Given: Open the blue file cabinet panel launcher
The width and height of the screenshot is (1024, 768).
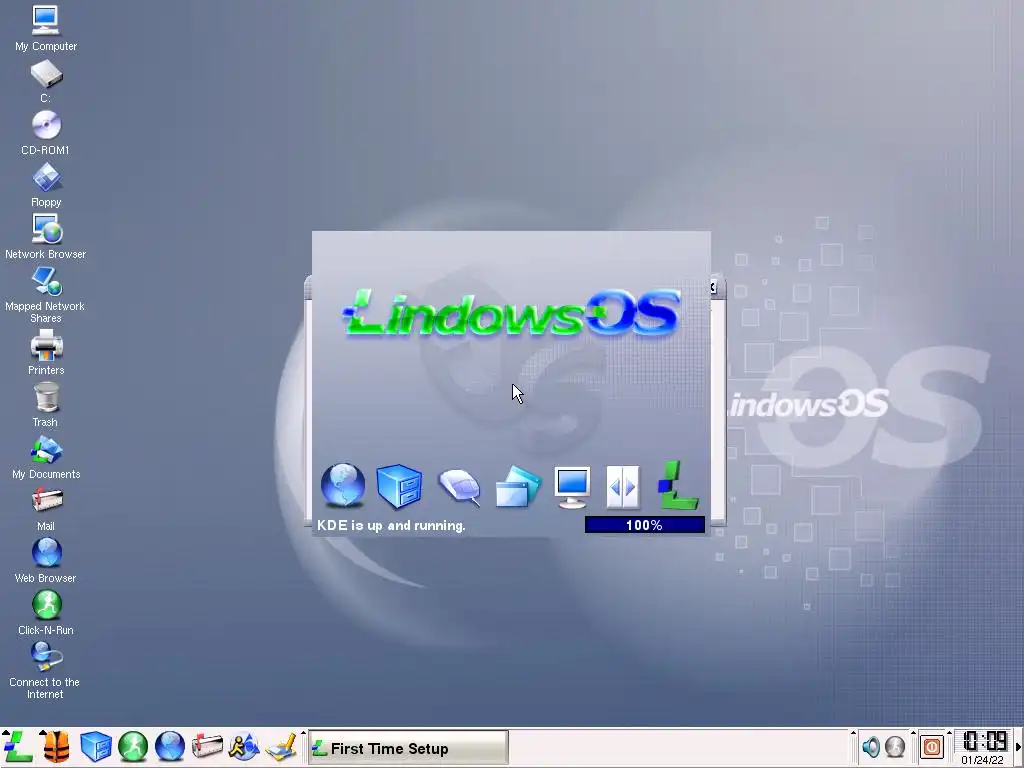Looking at the screenshot, I should click(95, 746).
